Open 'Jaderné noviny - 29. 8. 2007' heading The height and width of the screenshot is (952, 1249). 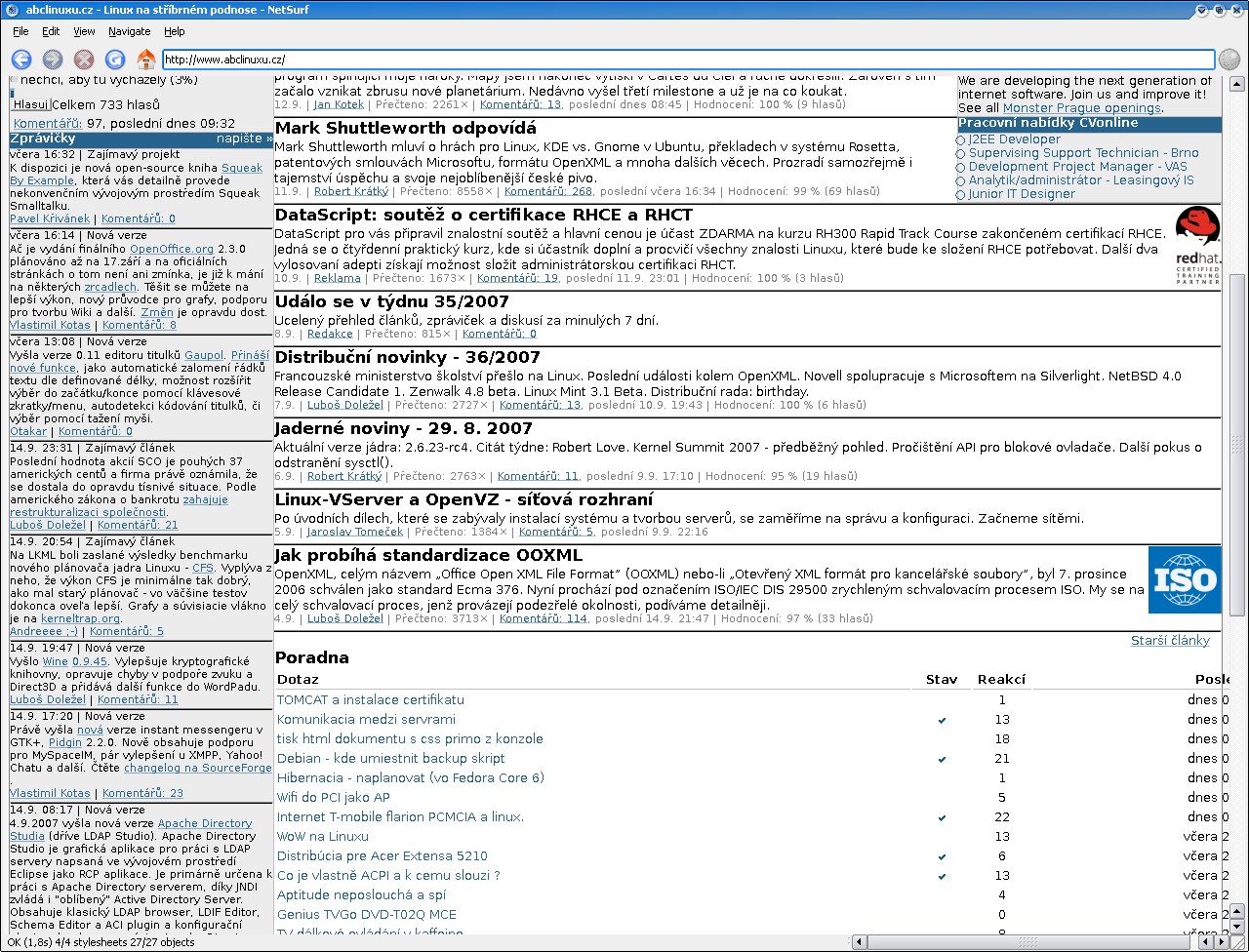coord(404,428)
